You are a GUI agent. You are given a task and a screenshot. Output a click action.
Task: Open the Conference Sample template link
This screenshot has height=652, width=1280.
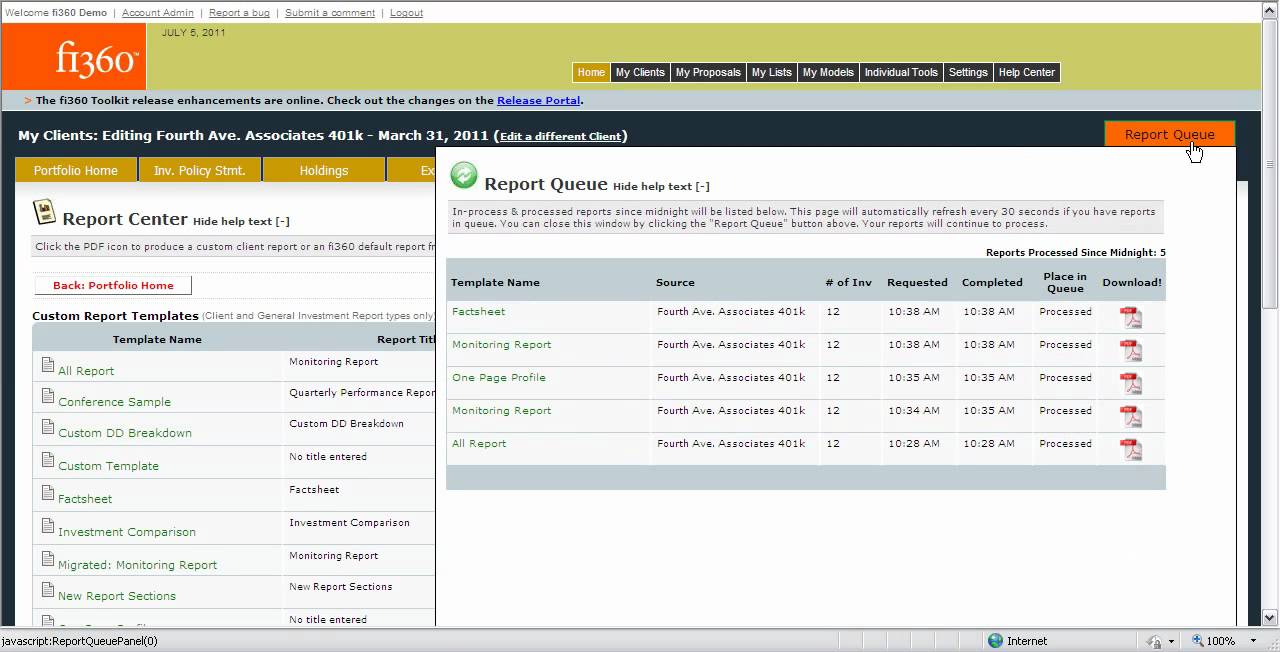[x=114, y=402]
